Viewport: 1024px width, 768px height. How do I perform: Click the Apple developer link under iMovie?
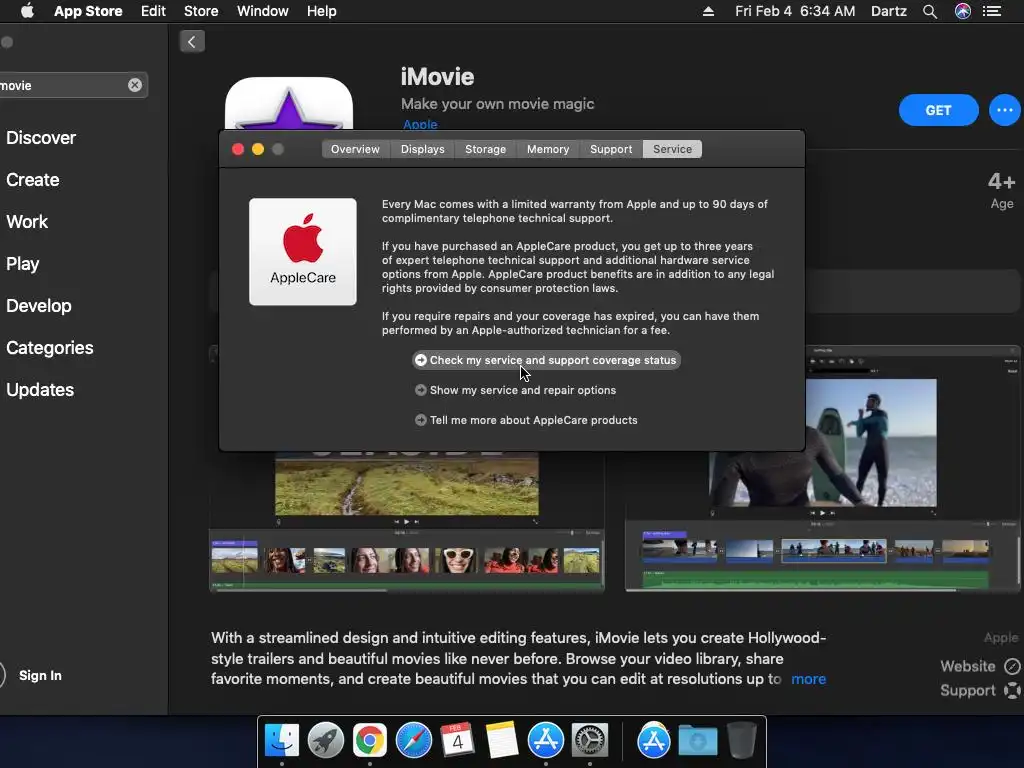tap(420, 124)
